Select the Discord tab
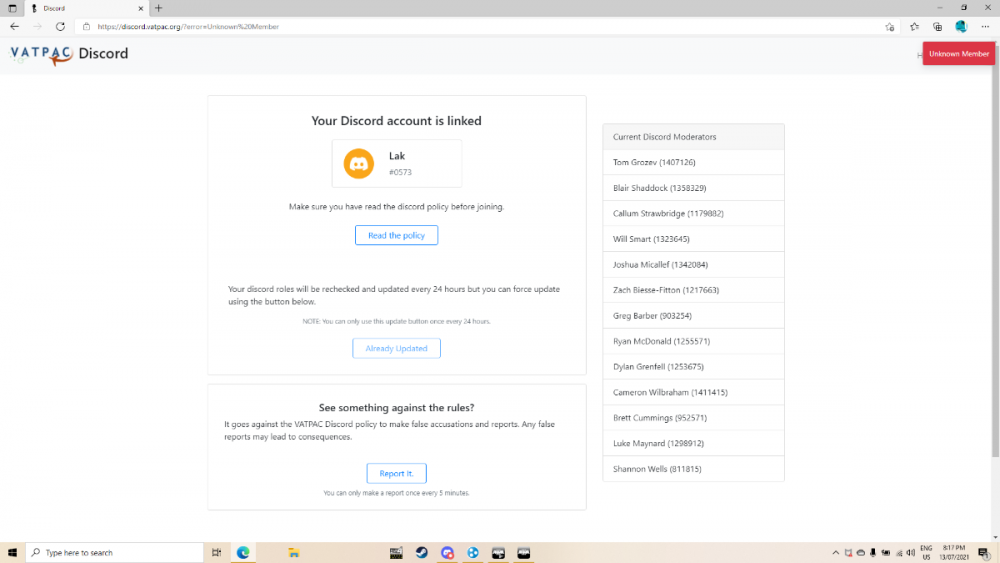1000x563 pixels. pyautogui.click(x=86, y=8)
